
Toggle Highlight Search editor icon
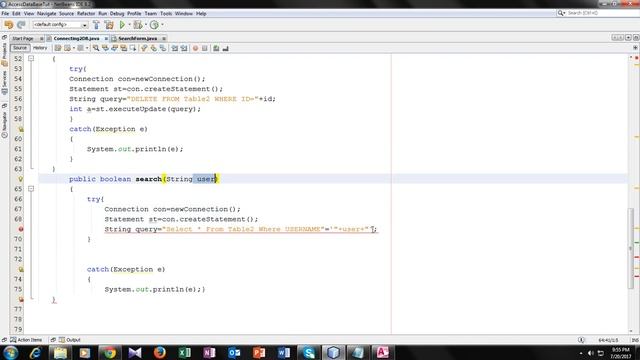124,48
